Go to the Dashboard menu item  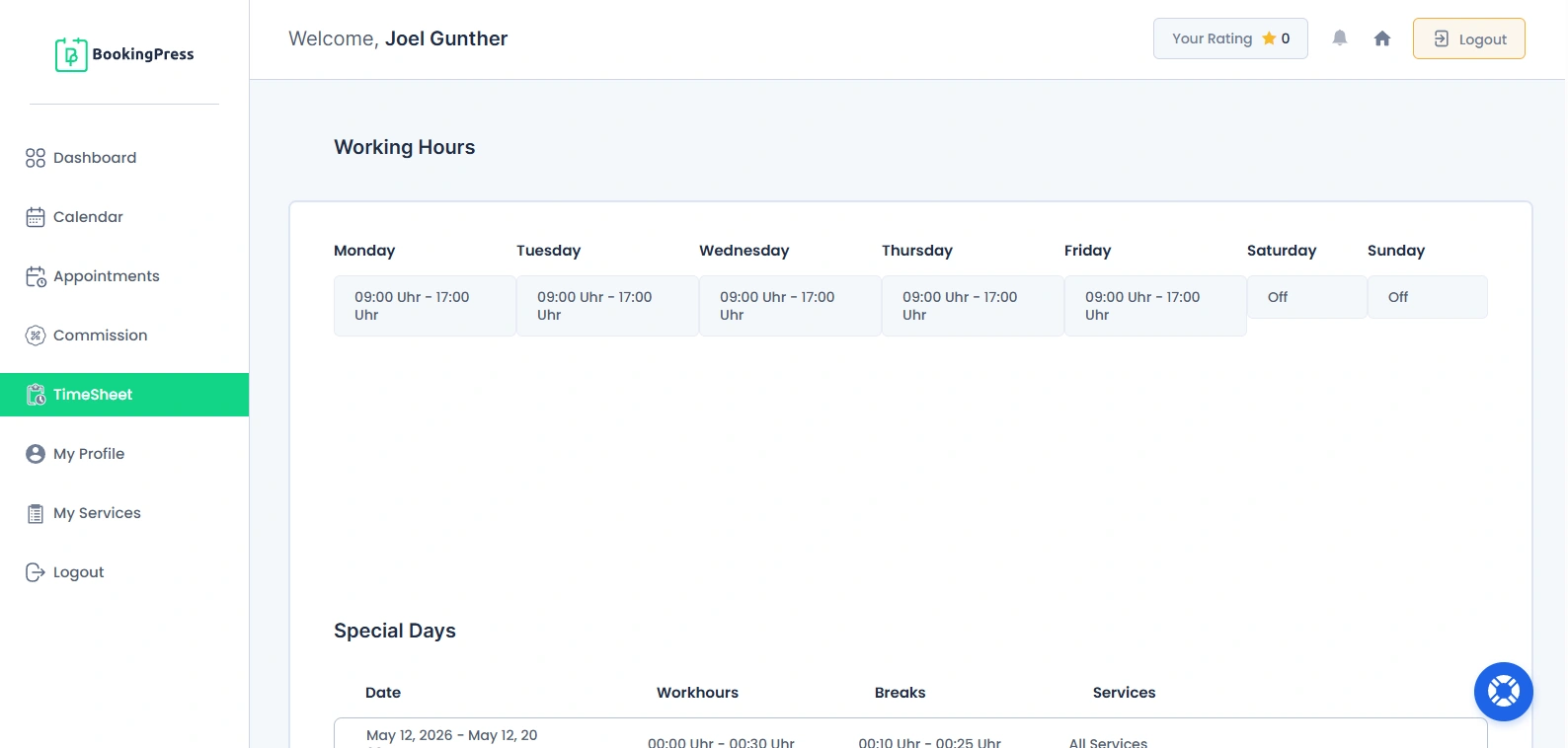[x=124, y=158]
